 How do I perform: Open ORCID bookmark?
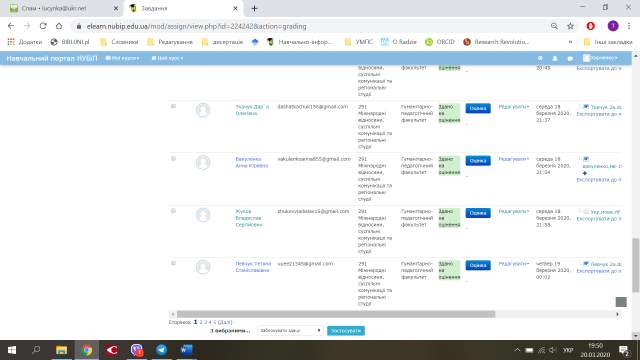pyautogui.click(x=440, y=42)
